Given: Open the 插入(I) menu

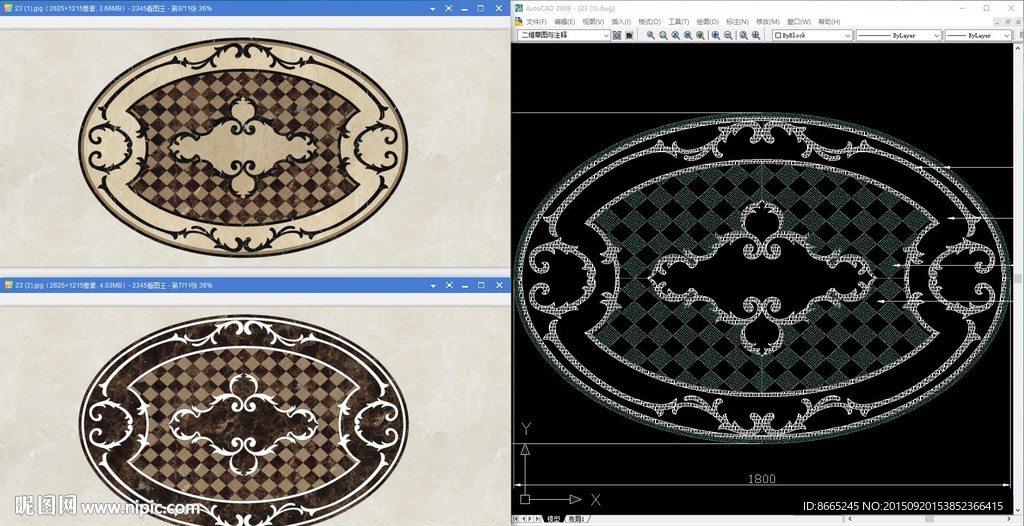Looking at the screenshot, I should 621,22.
